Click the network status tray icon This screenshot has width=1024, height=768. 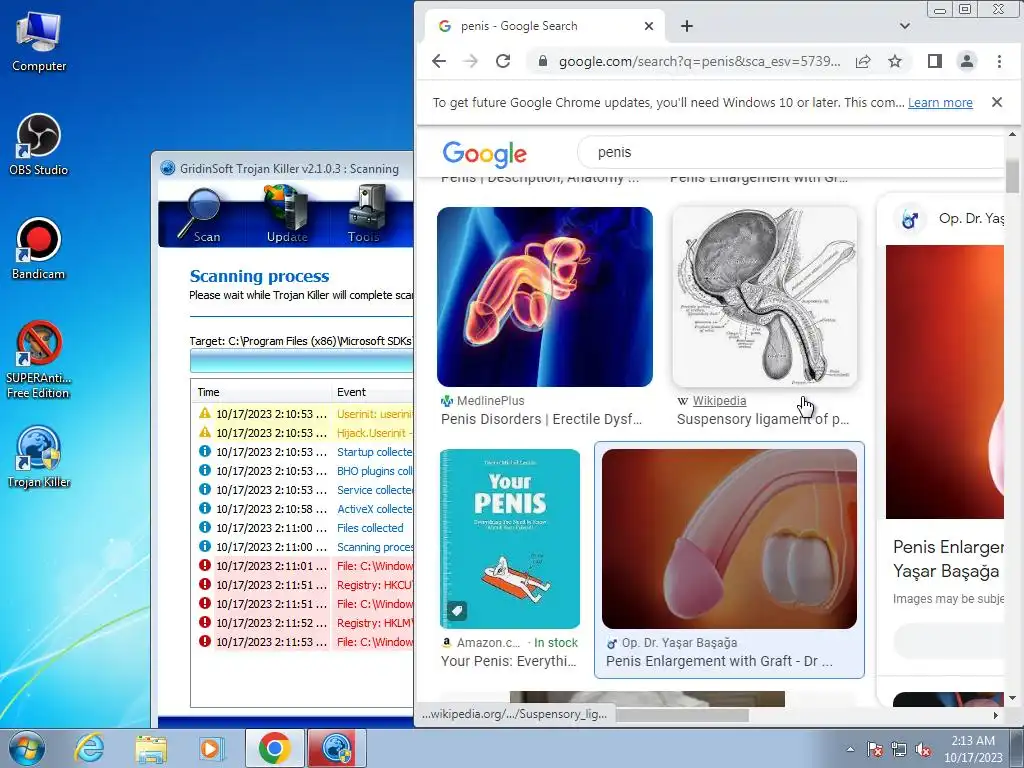coord(899,749)
